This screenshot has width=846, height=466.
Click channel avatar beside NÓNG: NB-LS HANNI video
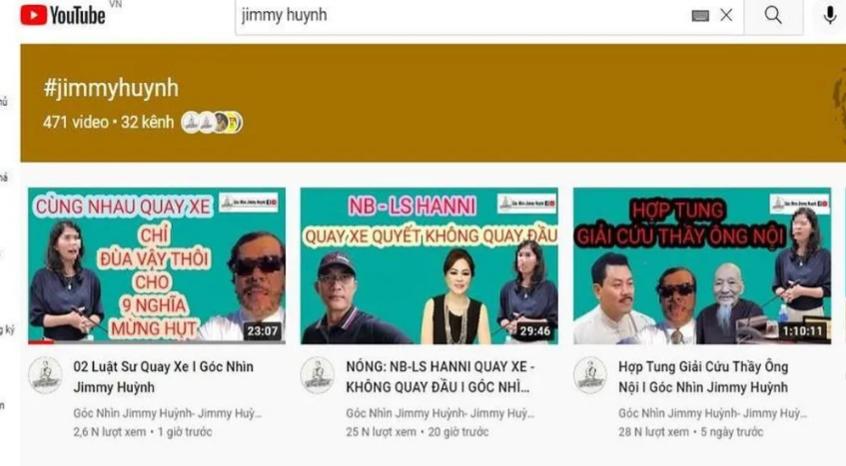(x=317, y=375)
